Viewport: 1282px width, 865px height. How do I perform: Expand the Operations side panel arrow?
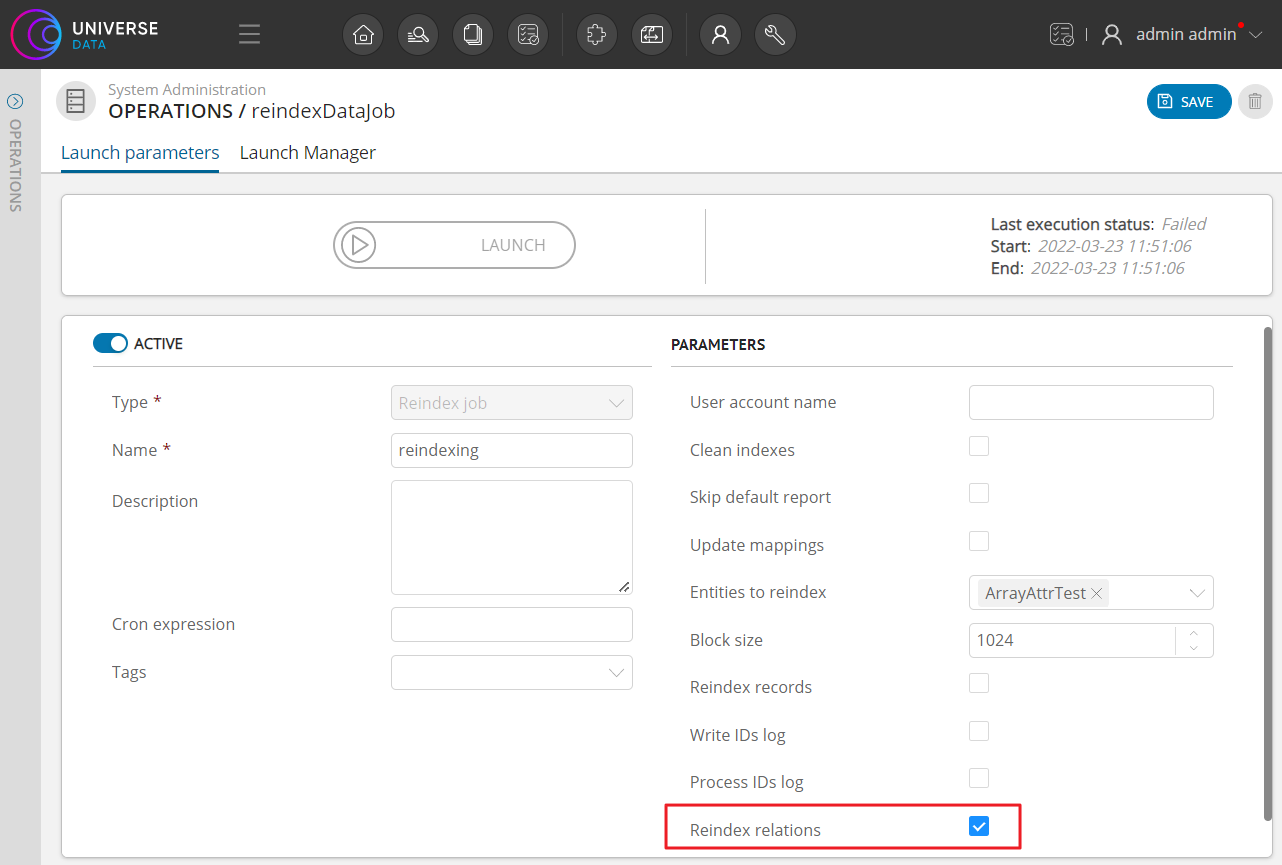point(15,101)
